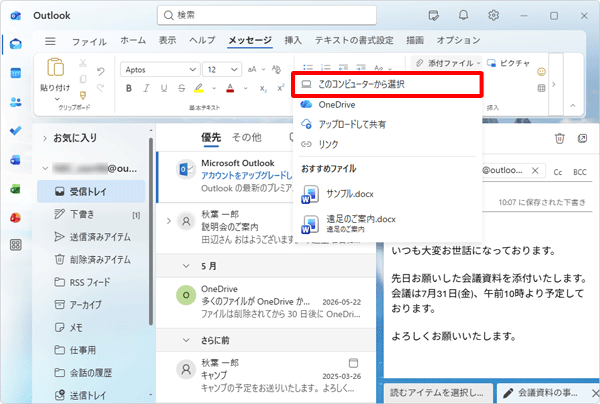600x404 pixels.
Task: Click the ピクチャ insert button
Action: coord(508,63)
